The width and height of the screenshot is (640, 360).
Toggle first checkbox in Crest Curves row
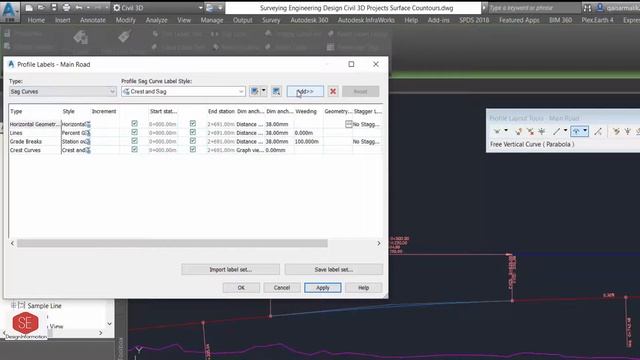(134, 149)
